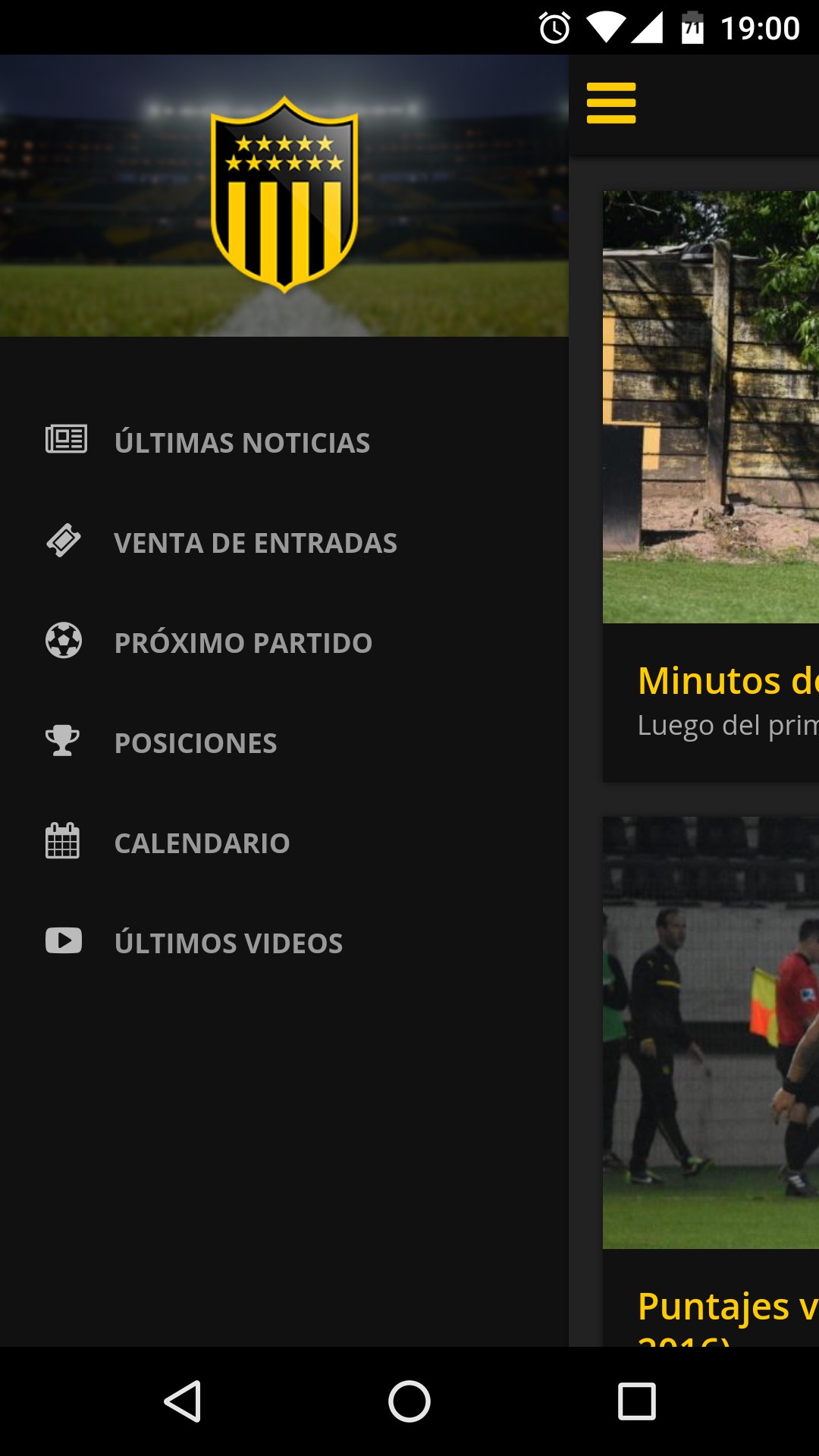Click the video play icon

tap(64, 940)
